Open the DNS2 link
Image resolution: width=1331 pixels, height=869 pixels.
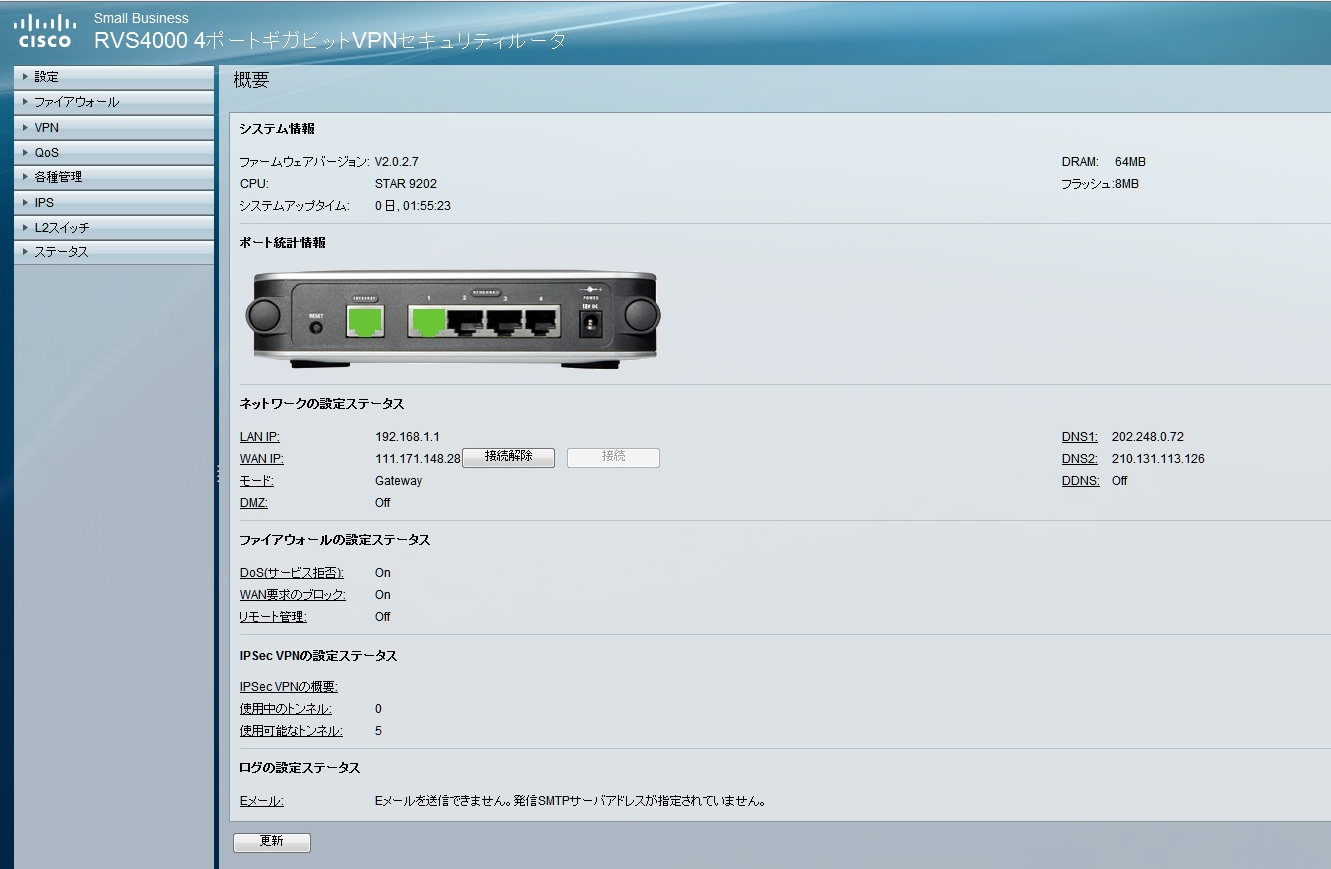[1080, 459]
